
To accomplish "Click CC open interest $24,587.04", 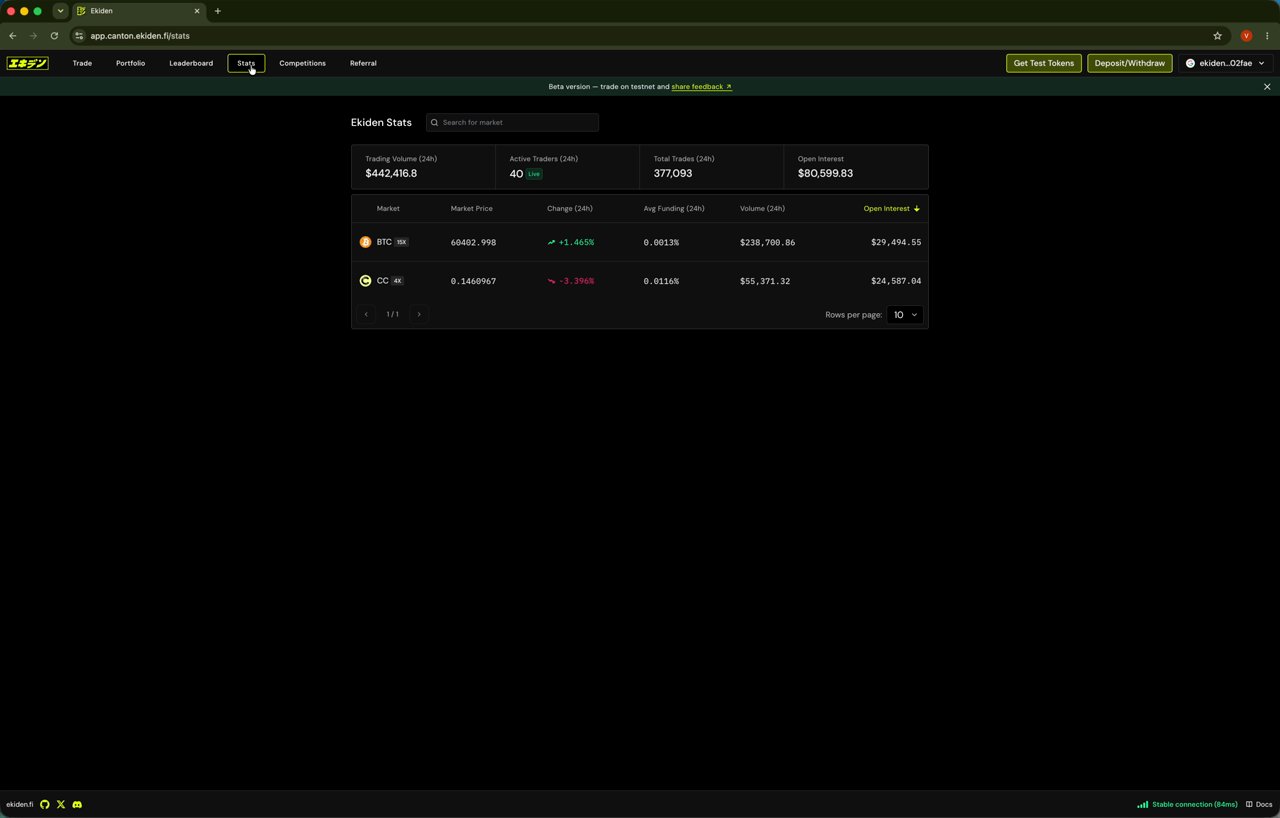I will tap(896, 281).
